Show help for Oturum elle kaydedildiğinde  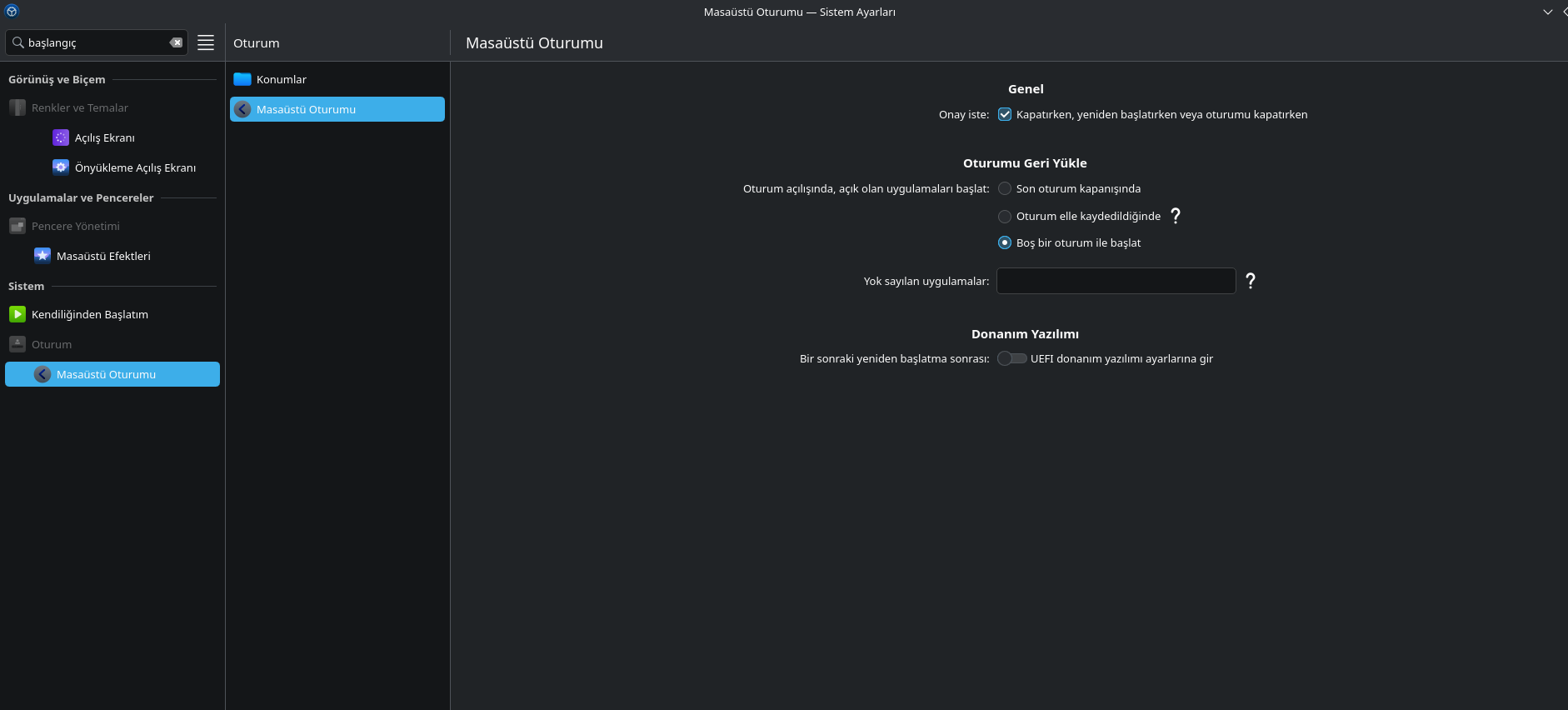tap(1176, 216)
